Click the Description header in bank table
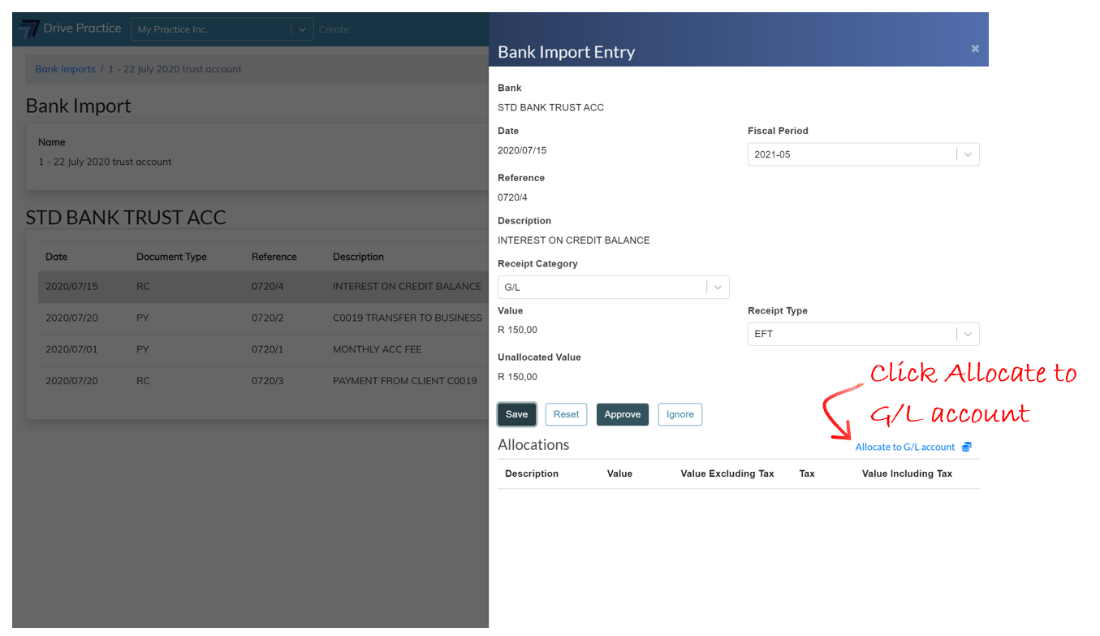The height and width of the screenshot is (636, 1100). click(x=358, y=257)
